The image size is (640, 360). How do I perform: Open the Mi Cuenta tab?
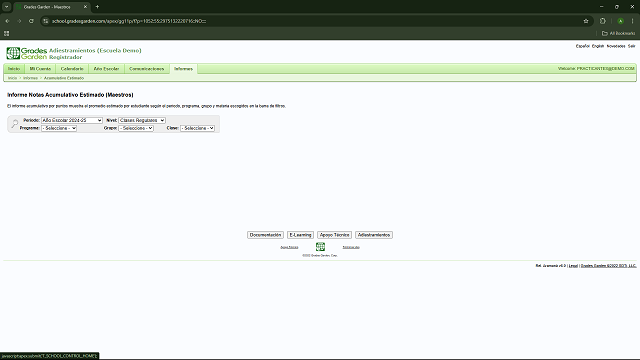pyautogui.click(x=40, y=69)
